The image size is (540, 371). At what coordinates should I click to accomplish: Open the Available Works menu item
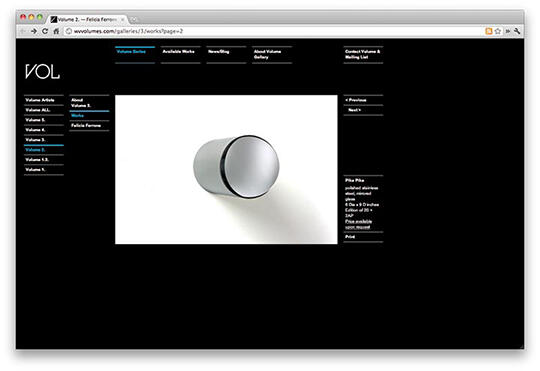pos(178,51)
